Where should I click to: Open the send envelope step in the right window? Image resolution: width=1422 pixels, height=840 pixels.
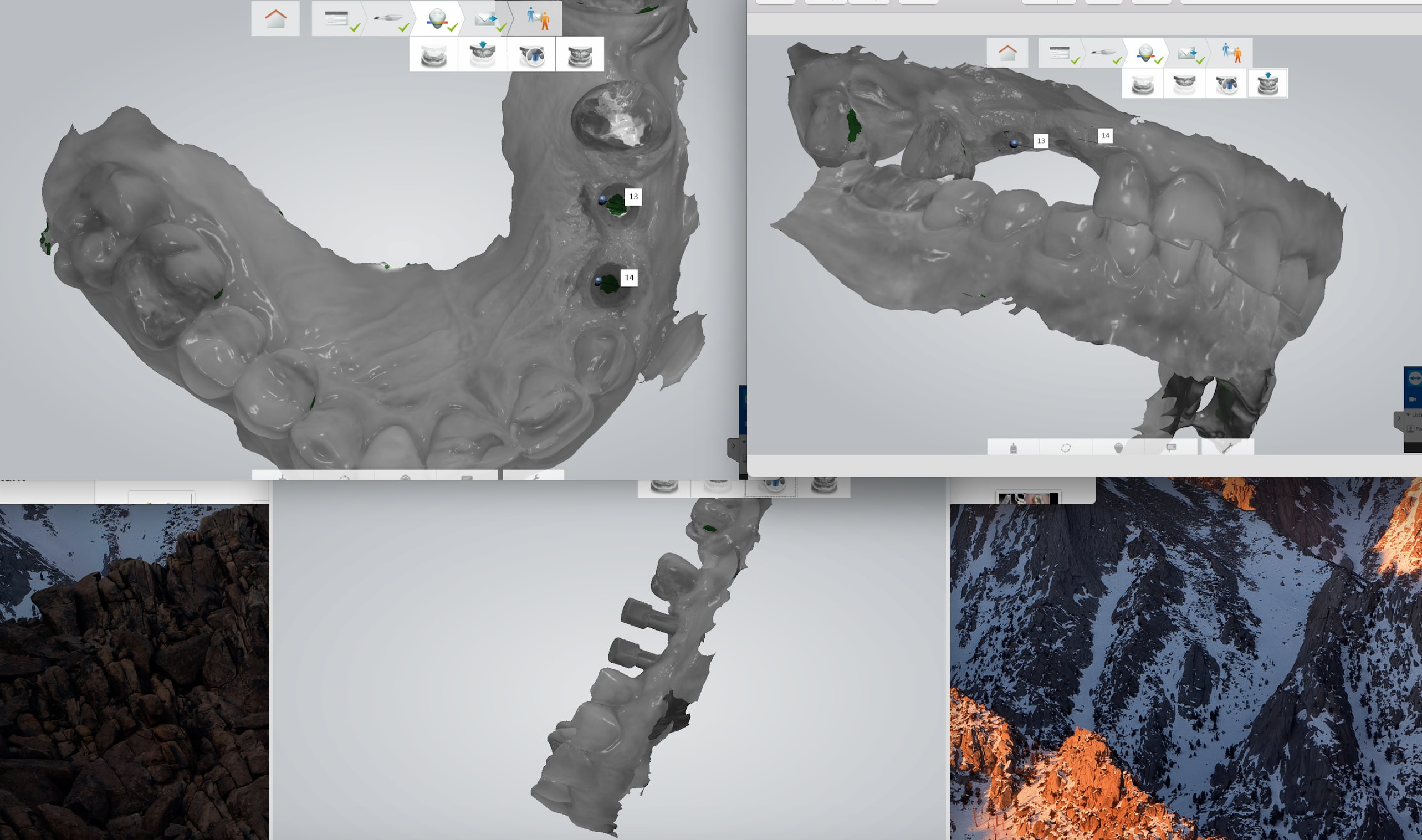click(x=1186, y=53)
